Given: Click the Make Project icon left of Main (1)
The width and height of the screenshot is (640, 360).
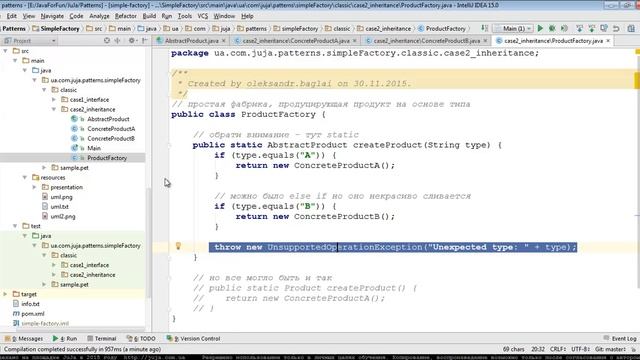Looking at the screenshot, I should click(484, 28).
